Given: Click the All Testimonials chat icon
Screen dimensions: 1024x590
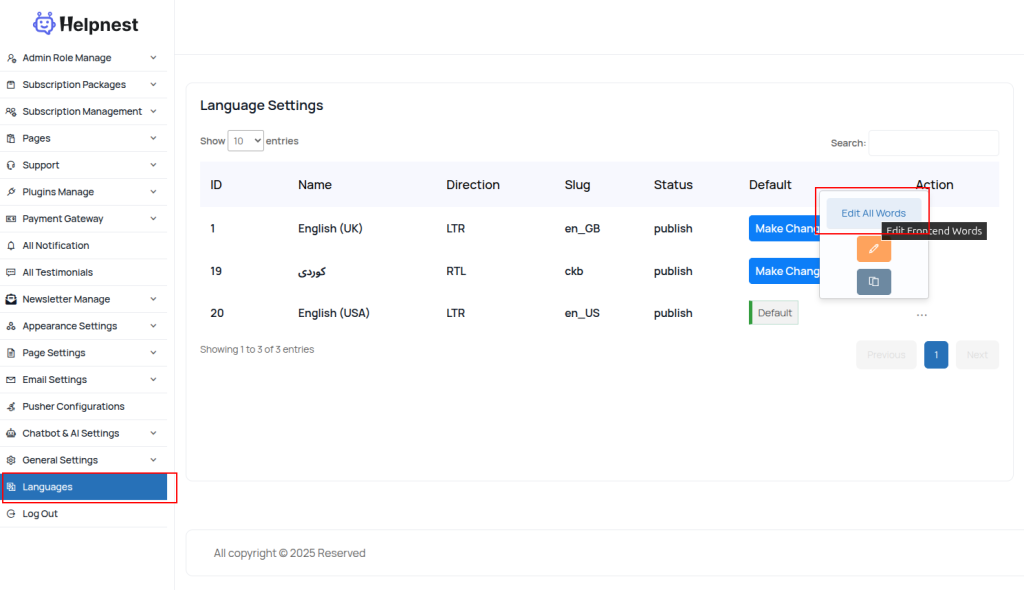Looking at the screenshot, I should point(11,272).
